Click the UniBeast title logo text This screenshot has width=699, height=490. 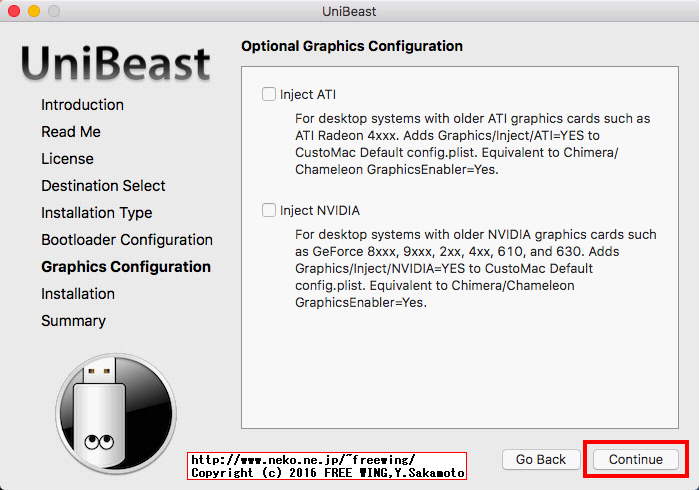(x=115, y=64)
